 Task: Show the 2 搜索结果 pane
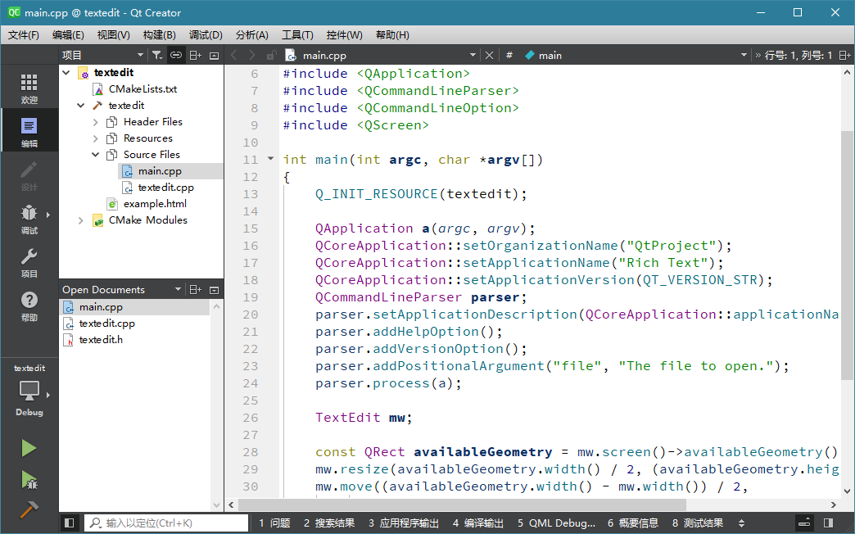329,523
